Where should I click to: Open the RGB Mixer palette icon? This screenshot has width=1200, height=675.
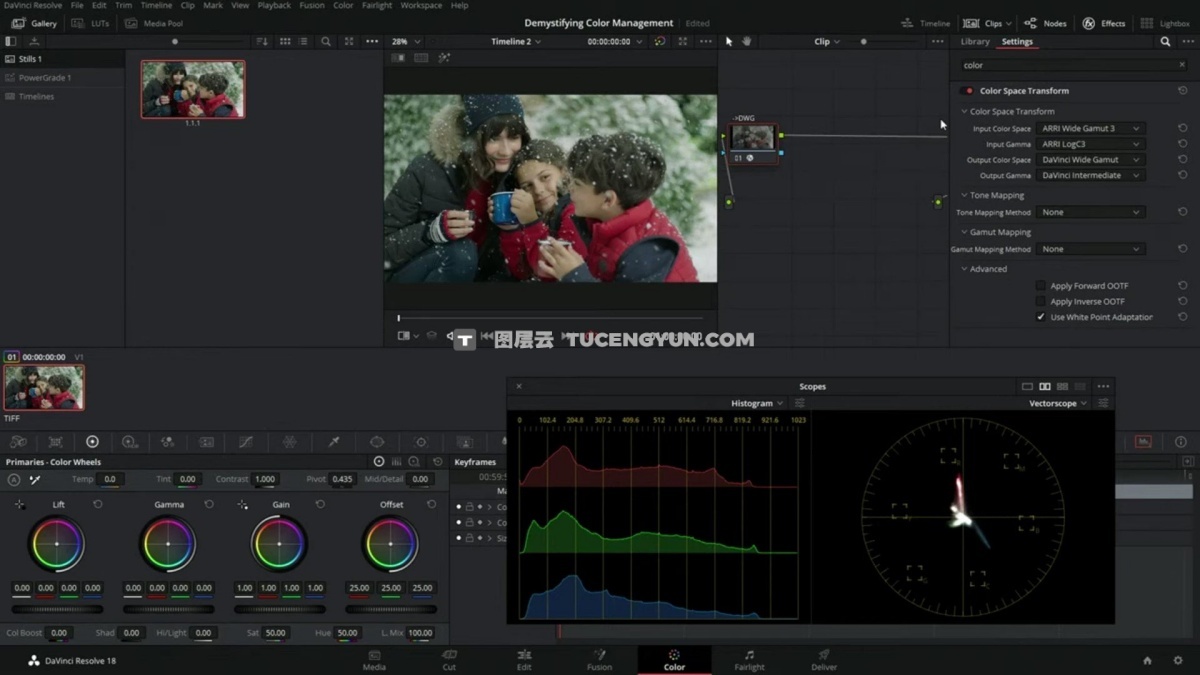point(167,442)
